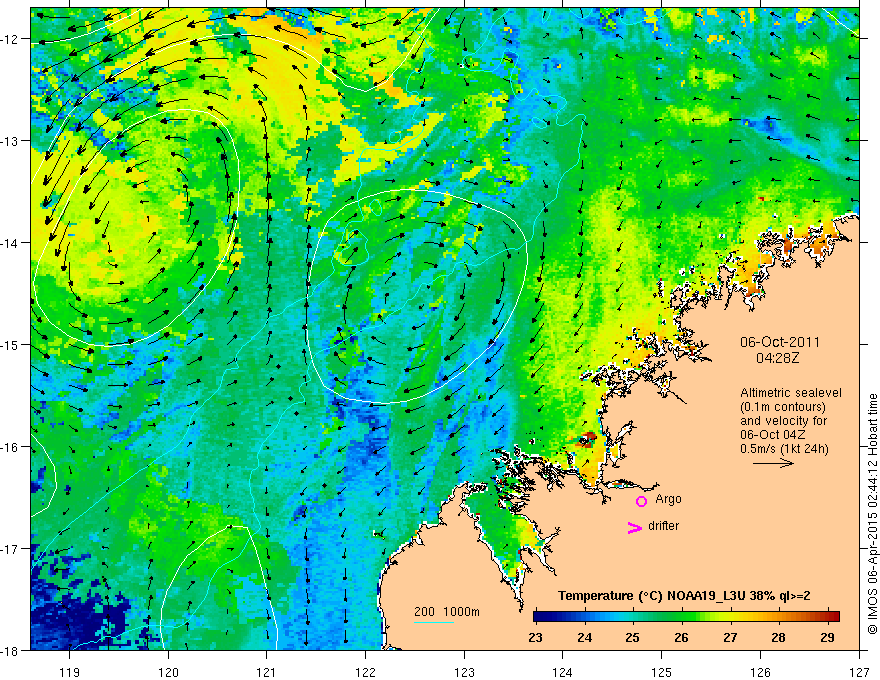Click longitude axis label 120
The width and height of the screenshot is (880, 680).
(x=168, y=672)
